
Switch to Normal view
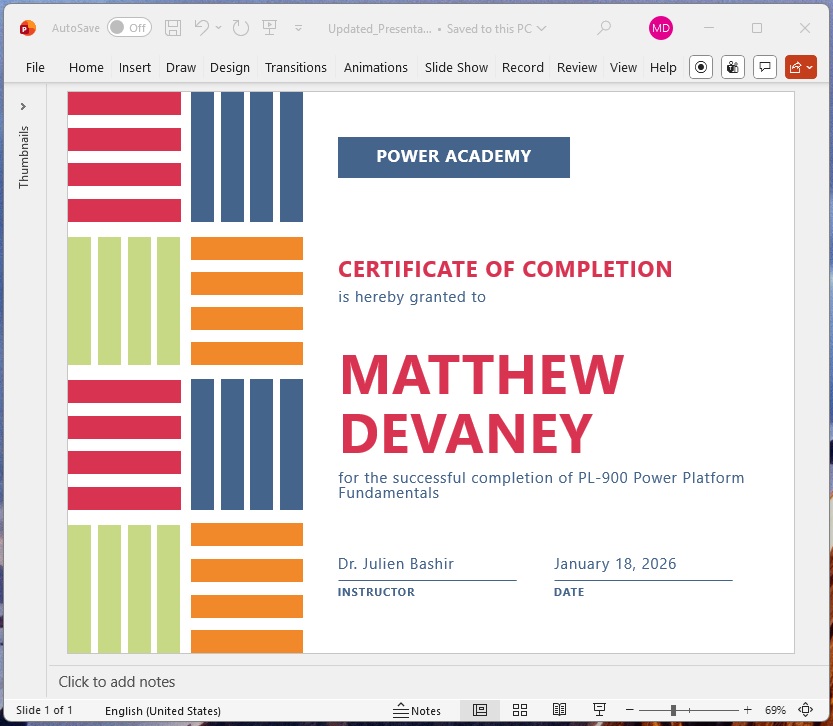(480, 711)
